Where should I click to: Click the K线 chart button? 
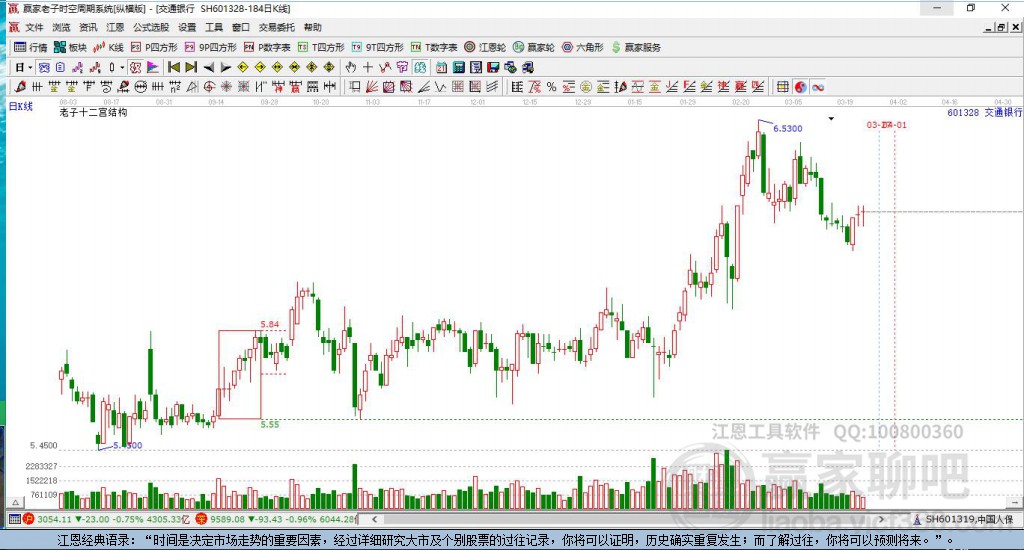coord(108,47)
